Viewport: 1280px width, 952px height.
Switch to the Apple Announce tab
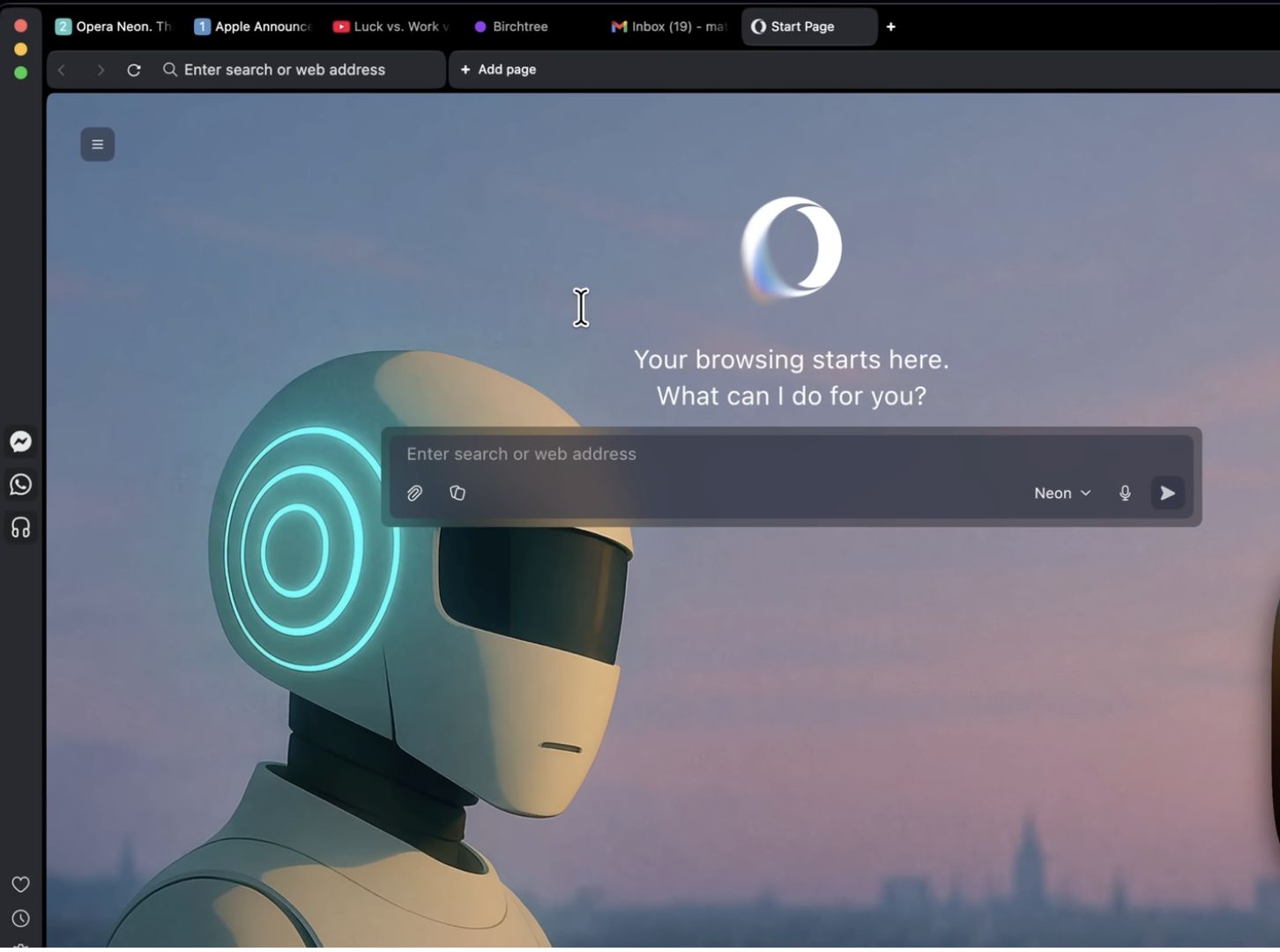(x=253, y=26)
